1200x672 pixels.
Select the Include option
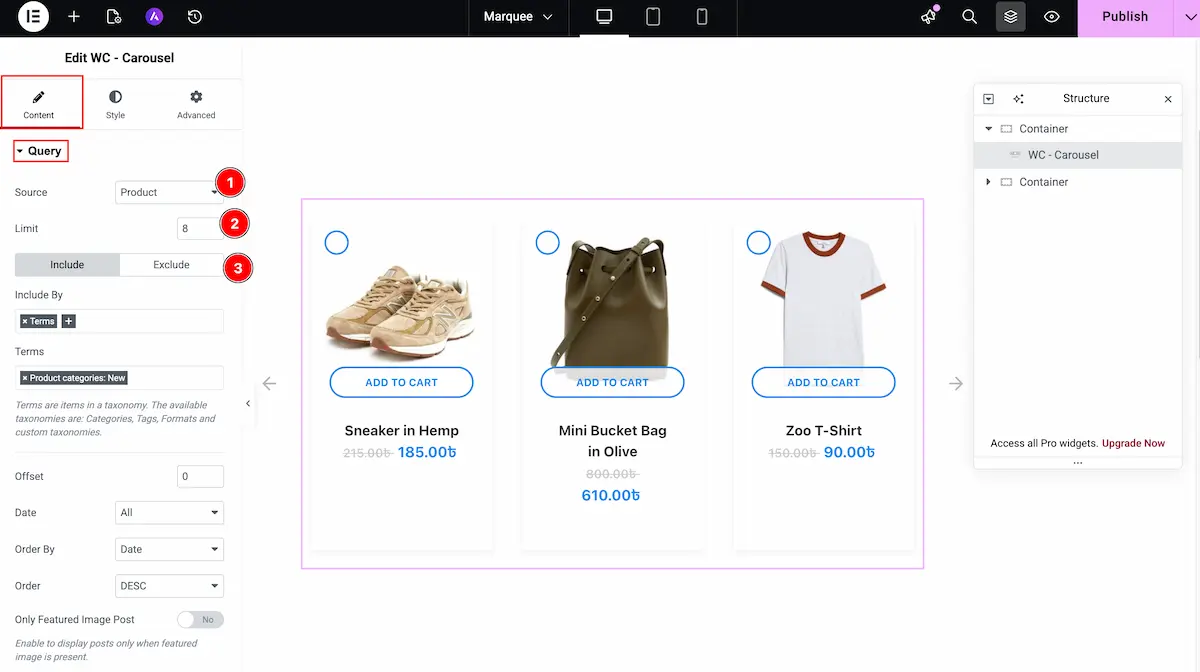pos(67,265)
